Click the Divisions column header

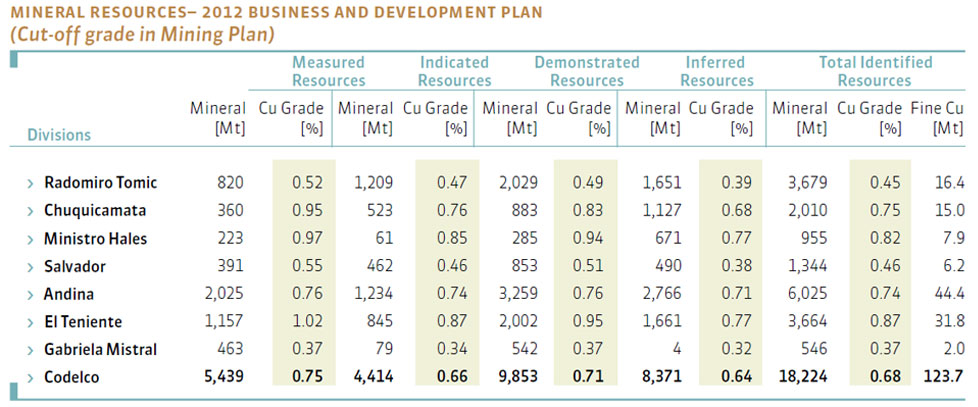click(x=59, y=135)
